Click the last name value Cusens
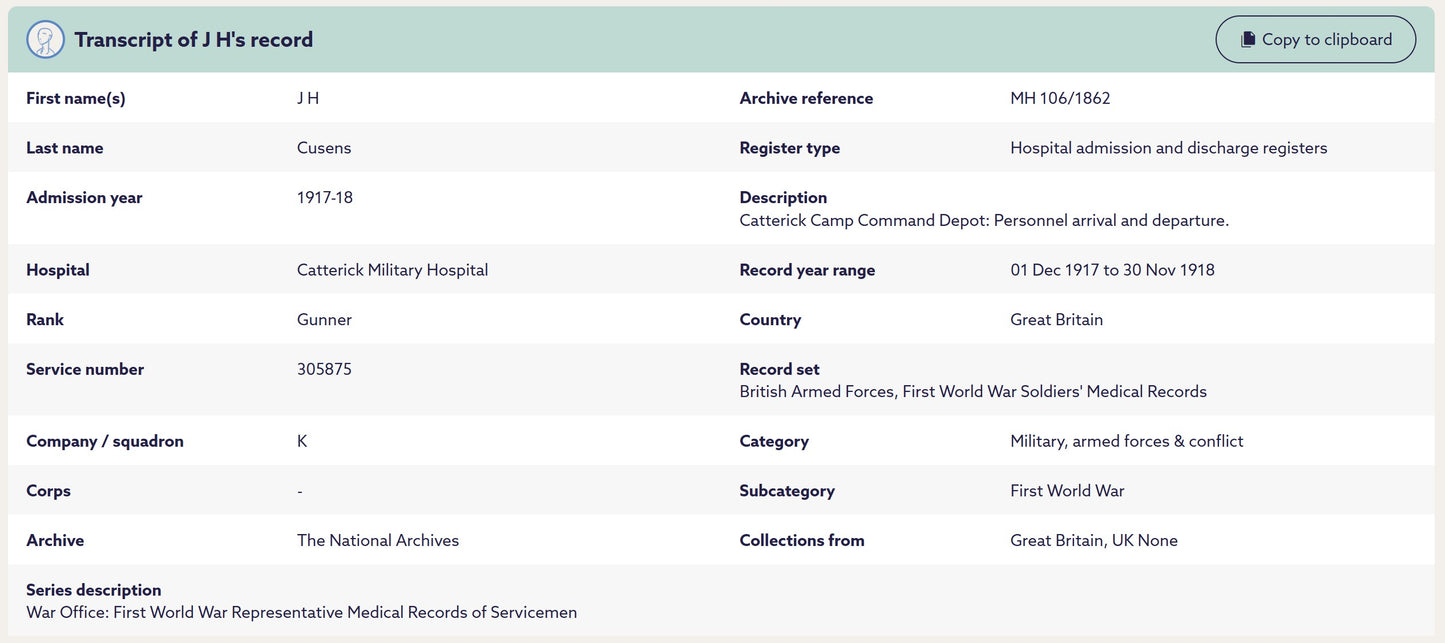This screenshot has width=1445, height=643. [x=324, y=148]
